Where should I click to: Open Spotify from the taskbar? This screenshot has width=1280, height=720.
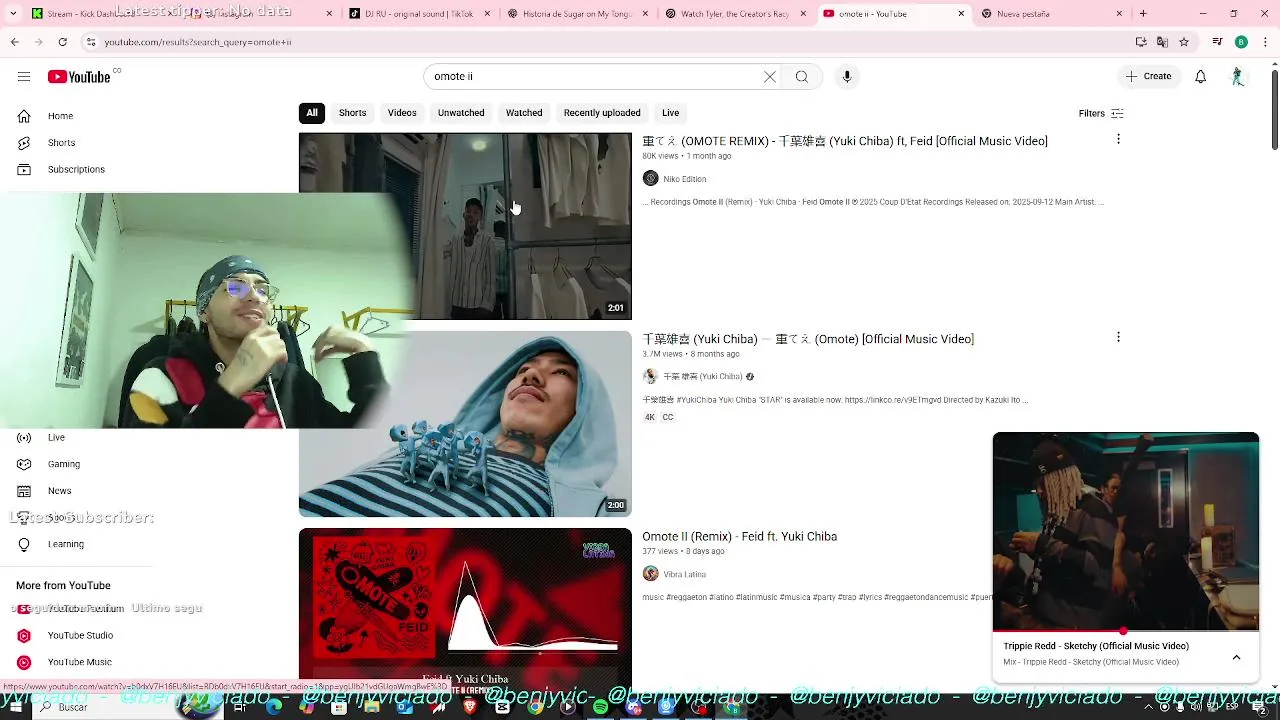(x=600, y=707)
